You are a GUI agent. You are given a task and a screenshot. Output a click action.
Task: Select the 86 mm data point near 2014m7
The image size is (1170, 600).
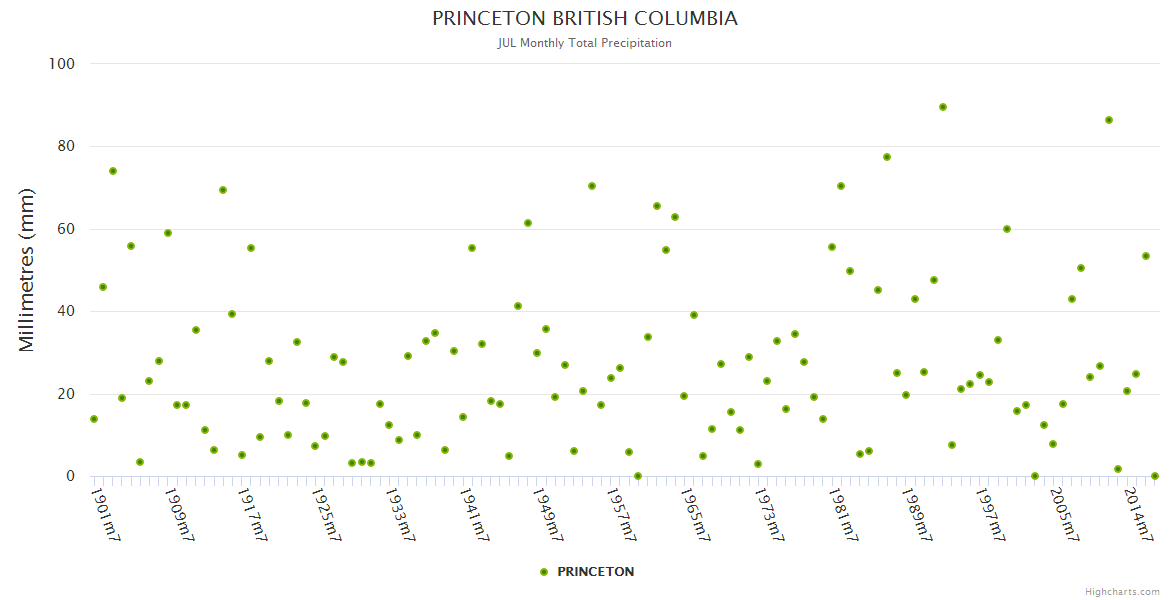[x=1109, y=120]
